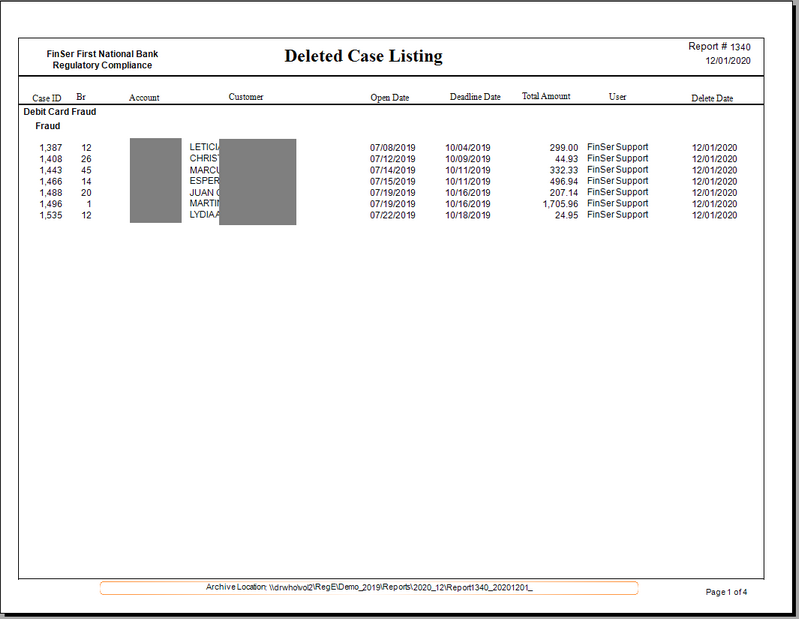Select case ID 1,496
799x619 pixels.
51,204
